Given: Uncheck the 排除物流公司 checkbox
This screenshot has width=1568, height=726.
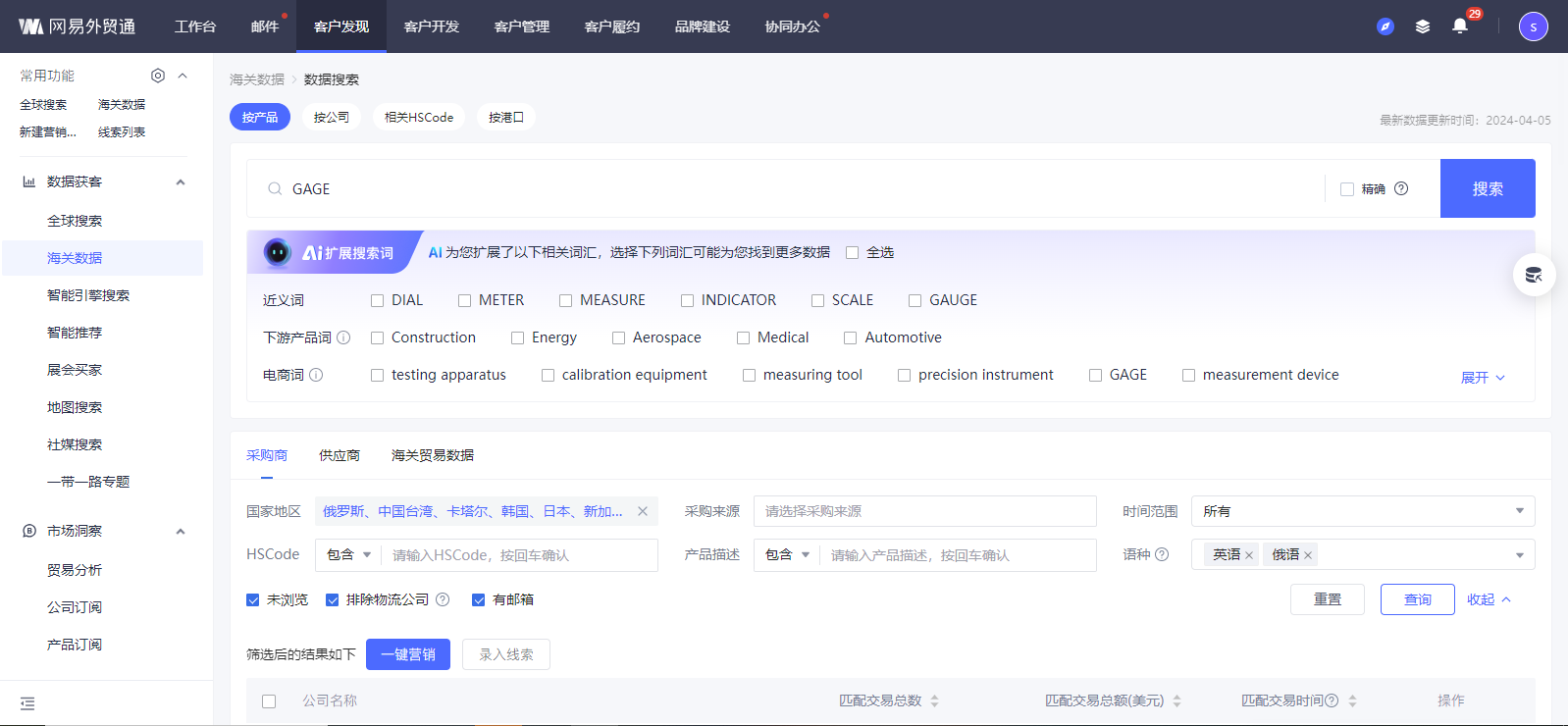Looking at the screenshot, I should point(332,599).
